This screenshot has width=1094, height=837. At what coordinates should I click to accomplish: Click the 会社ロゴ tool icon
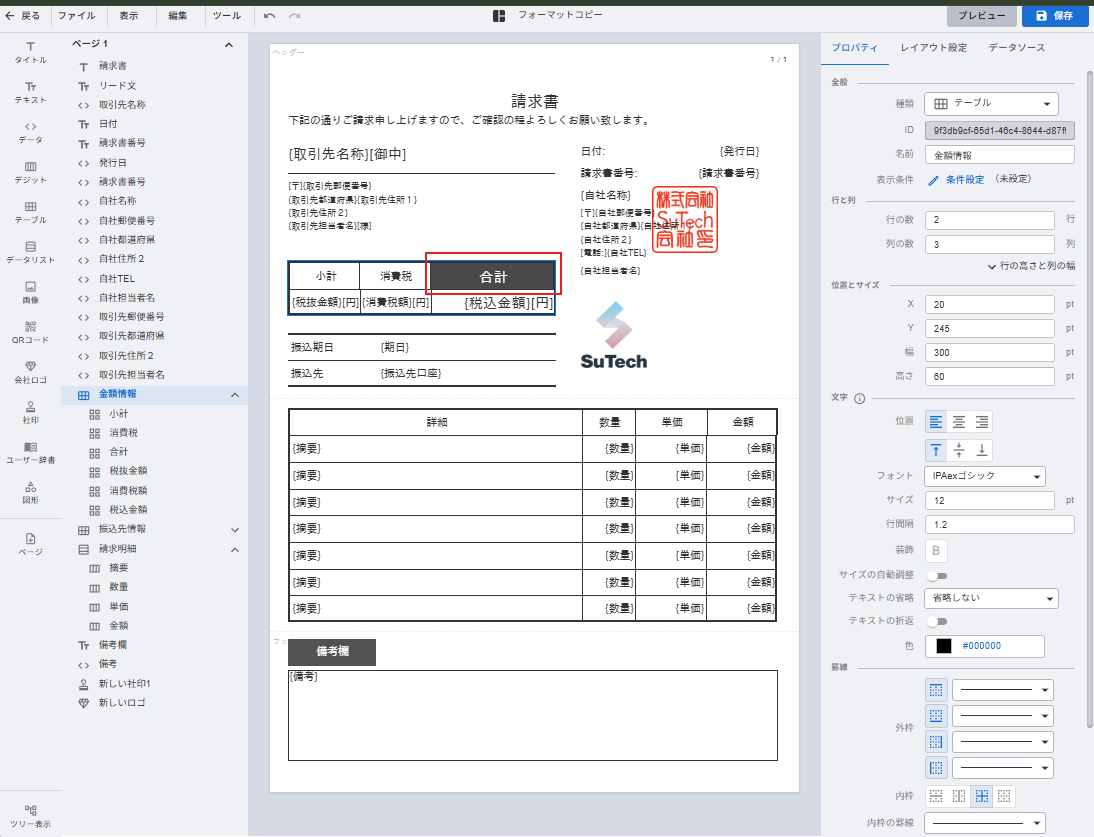tap(30, 372)
